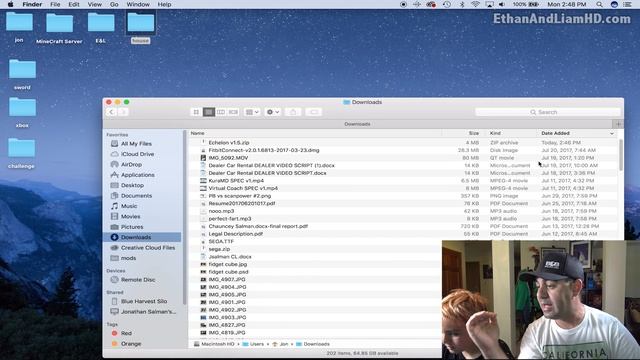Go forward with the Finder forward arrow
Image resolution: width=640 pixels, height=360 pixels.
point(123,112)
